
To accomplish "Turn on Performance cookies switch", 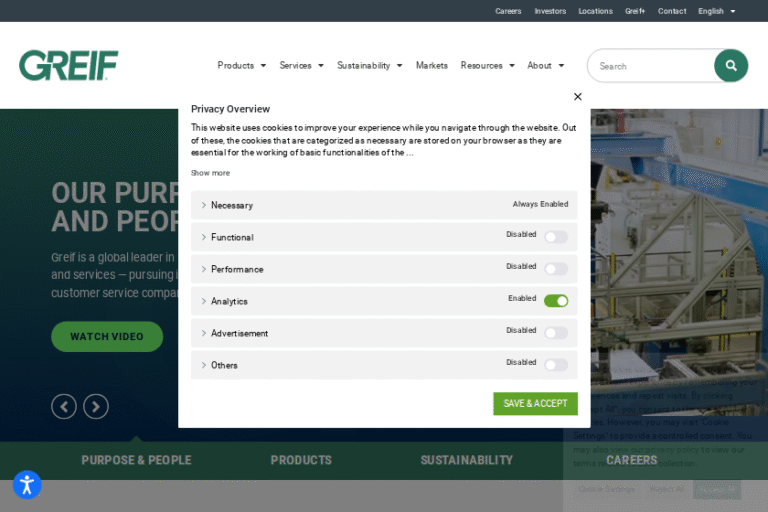I will tap(556, 269).
